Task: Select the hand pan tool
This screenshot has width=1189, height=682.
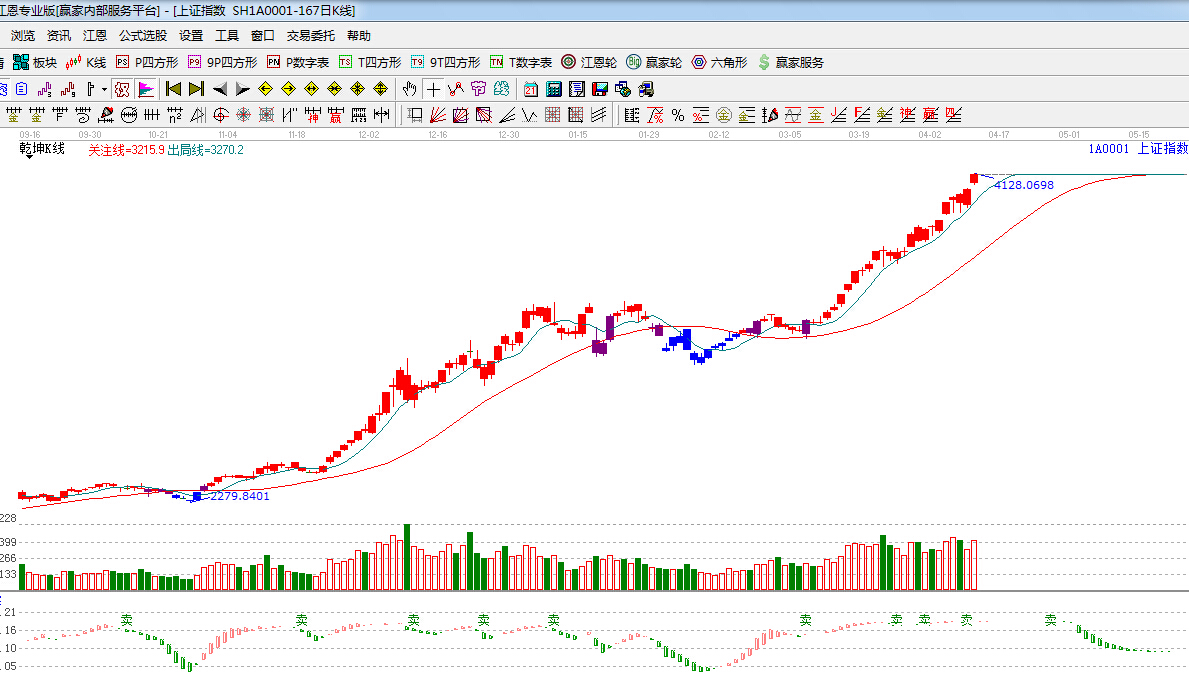Action: click(x=409, y=89)
